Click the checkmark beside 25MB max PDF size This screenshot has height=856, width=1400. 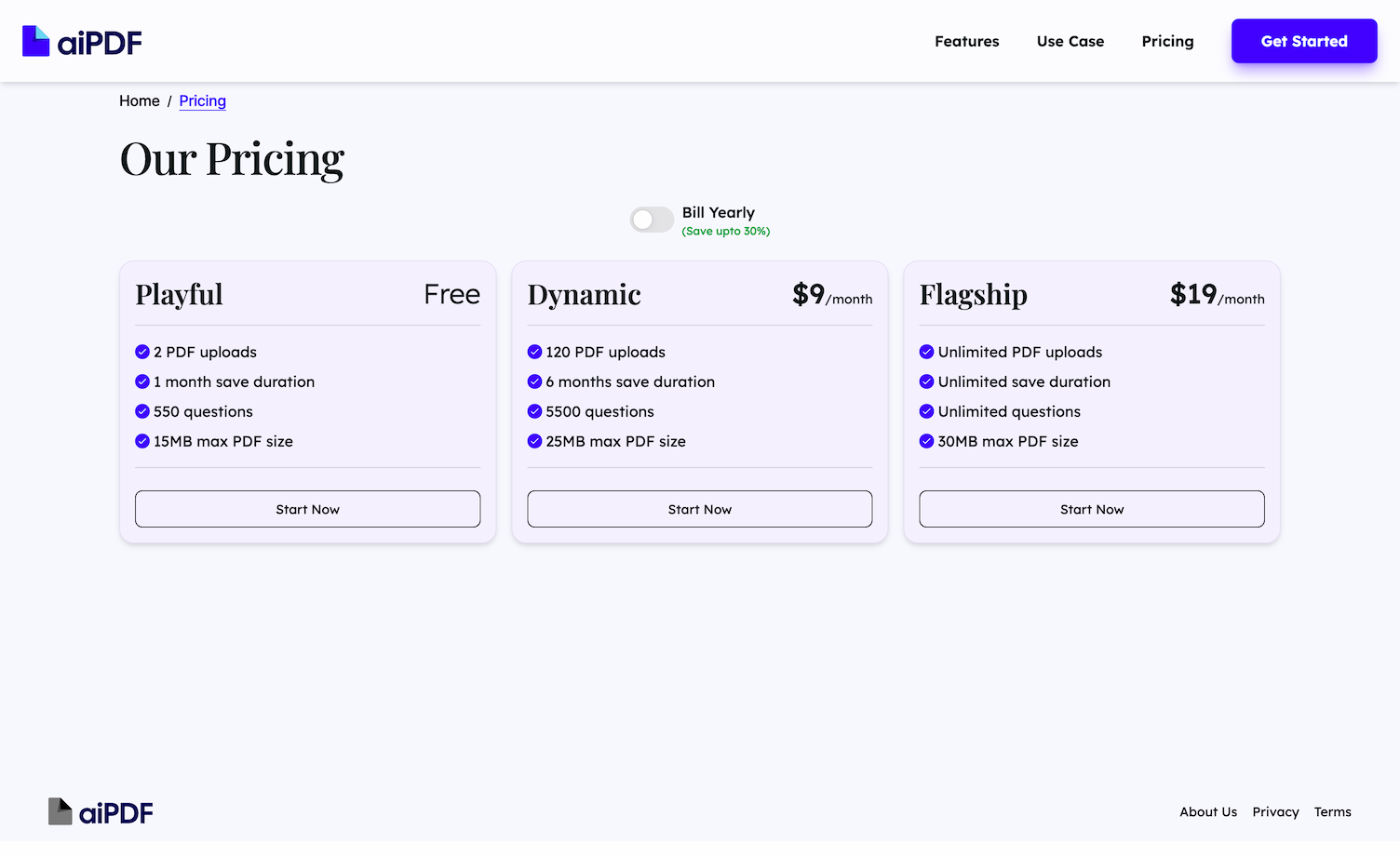(x=534, y=441)
